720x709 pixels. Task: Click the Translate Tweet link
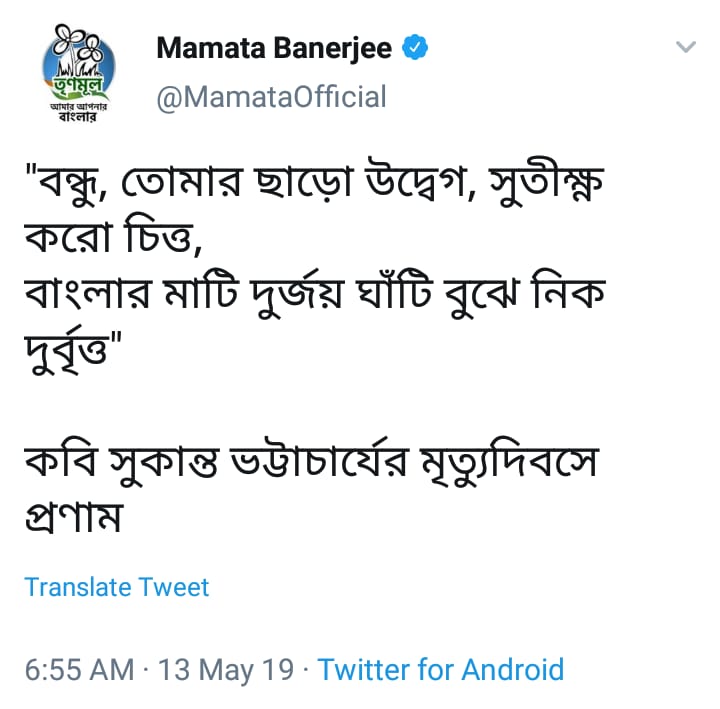tap(117, 587)
